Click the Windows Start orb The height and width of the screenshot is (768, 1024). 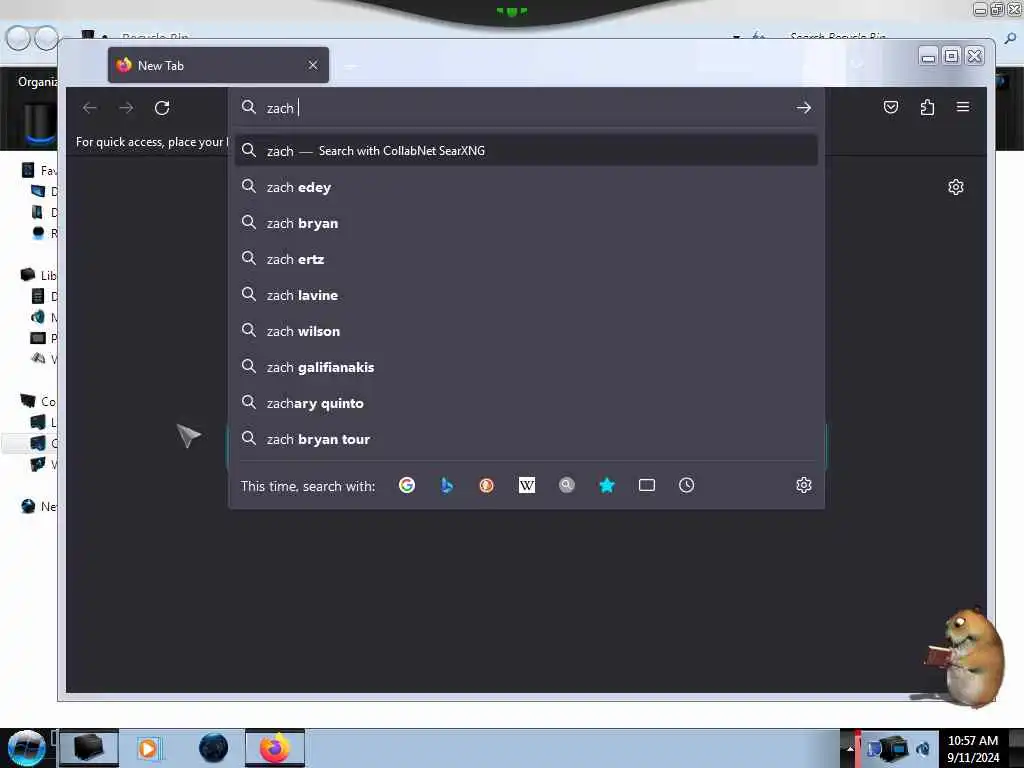(26, 748)
